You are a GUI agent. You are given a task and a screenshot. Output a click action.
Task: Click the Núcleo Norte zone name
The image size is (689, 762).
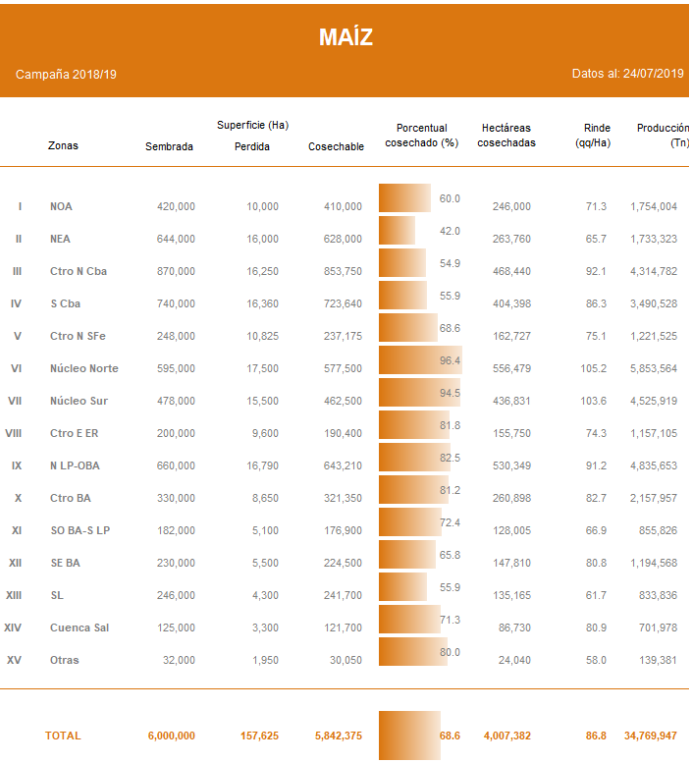pos(84,368)
